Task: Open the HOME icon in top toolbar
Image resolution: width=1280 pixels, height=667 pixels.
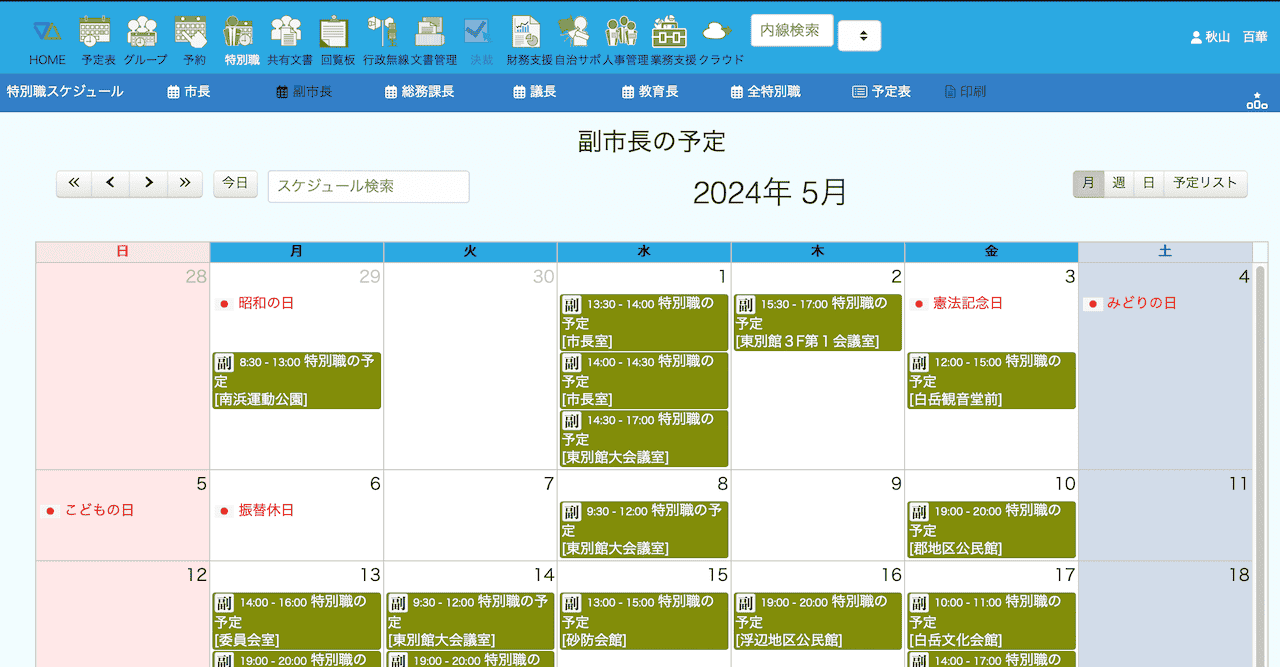Action: coord(46,41)
